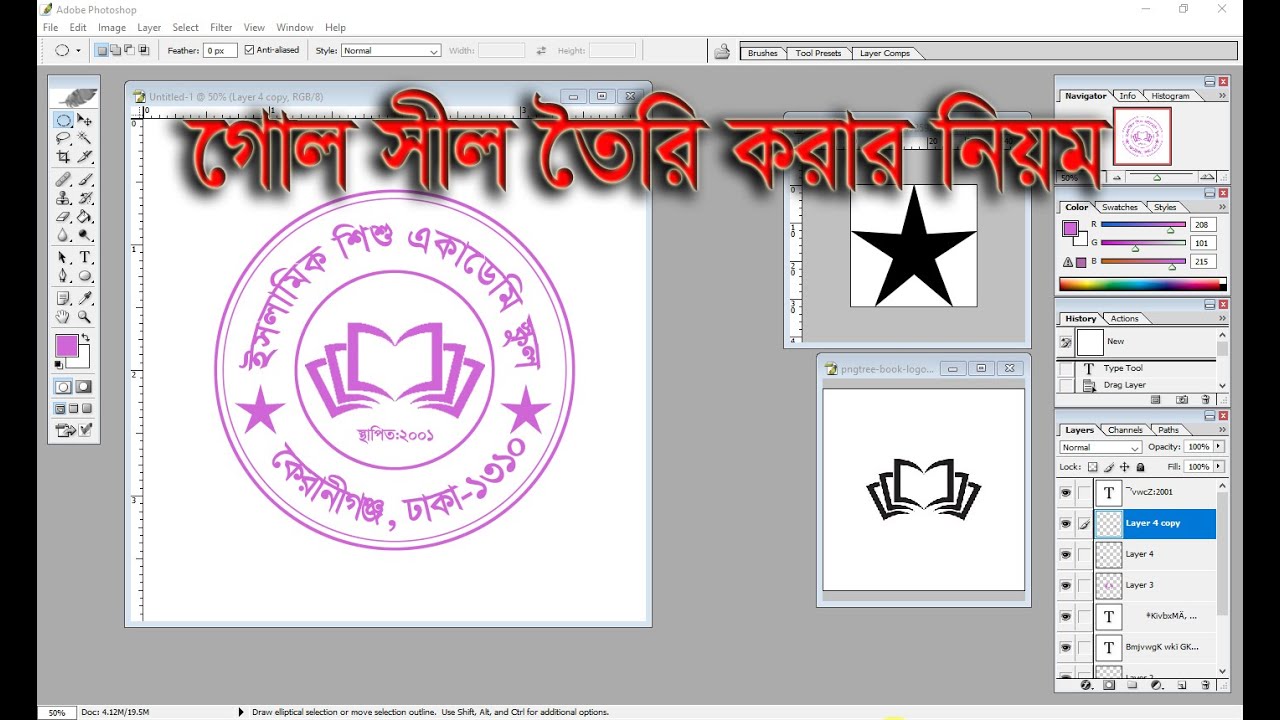Viewport: 1280px width, 720px height.
Task: Reset default foreground and background colors
Action: (x=58, y=365)
